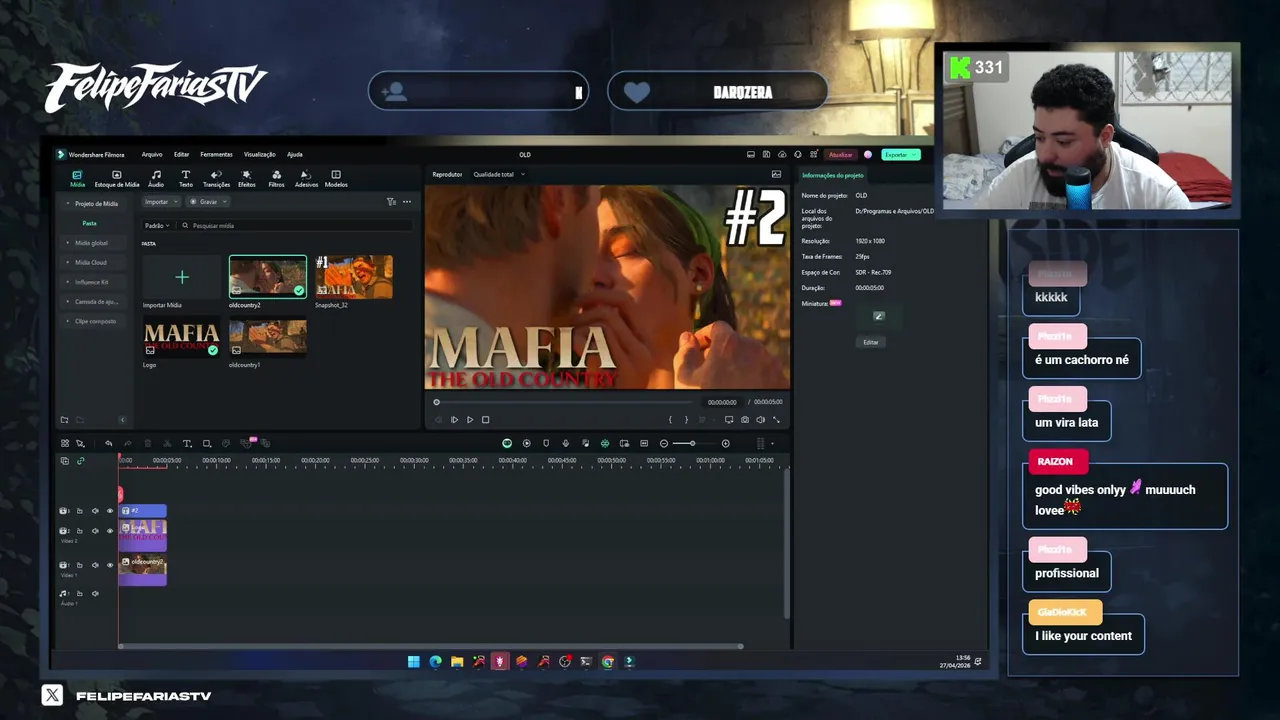The height and width of the screenshot is (720, 1280).
Task: Toggle visibility eye of Video 2 track
Action: tap(110, 531)
